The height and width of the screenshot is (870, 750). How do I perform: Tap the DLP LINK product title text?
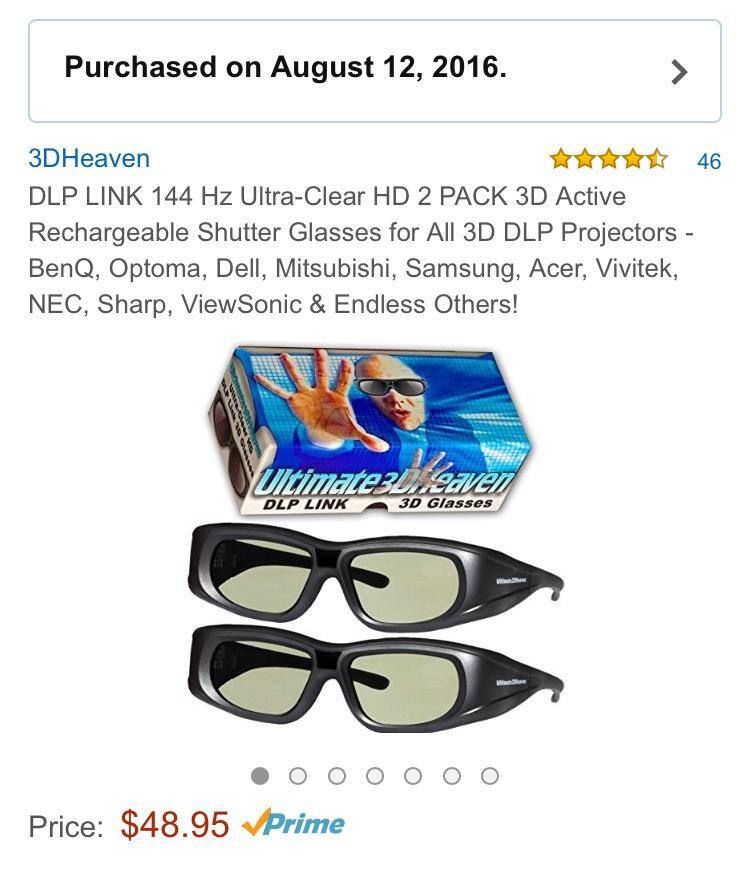point(361,250)
